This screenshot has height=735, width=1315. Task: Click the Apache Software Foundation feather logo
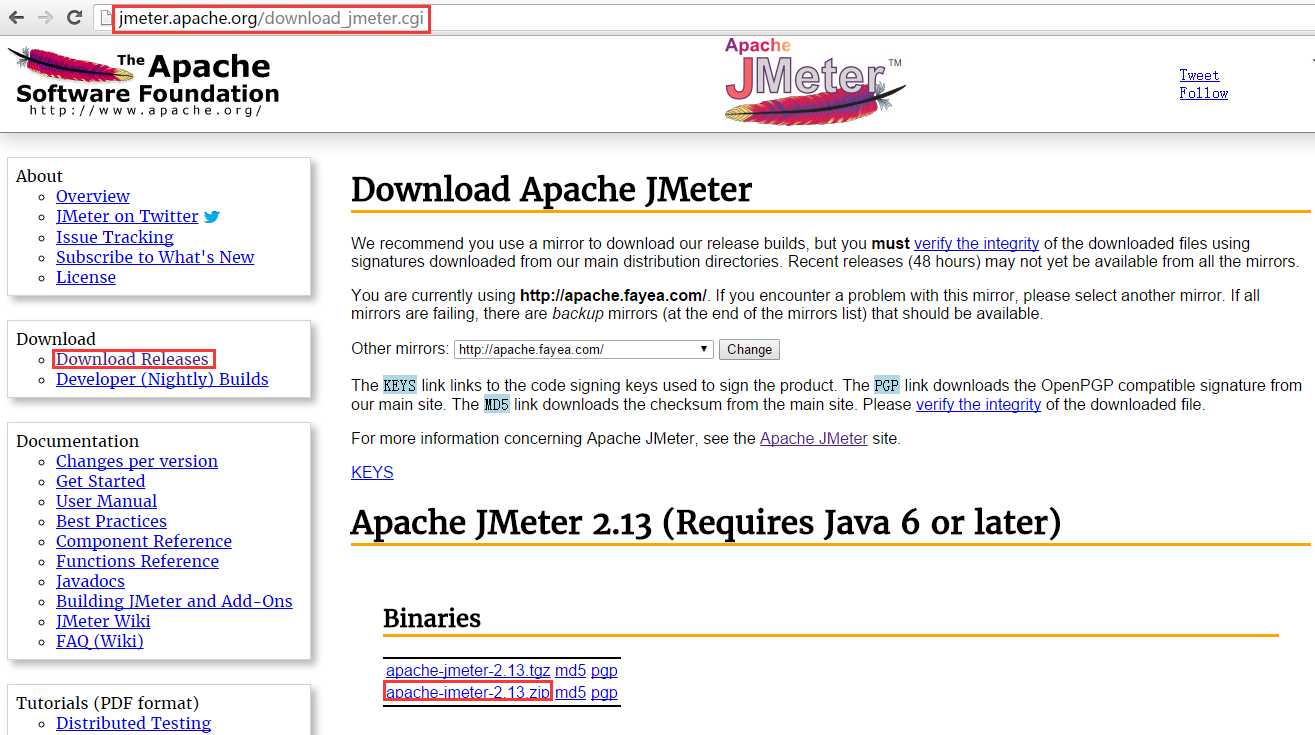pyautogui.click(x=144, y=81)
